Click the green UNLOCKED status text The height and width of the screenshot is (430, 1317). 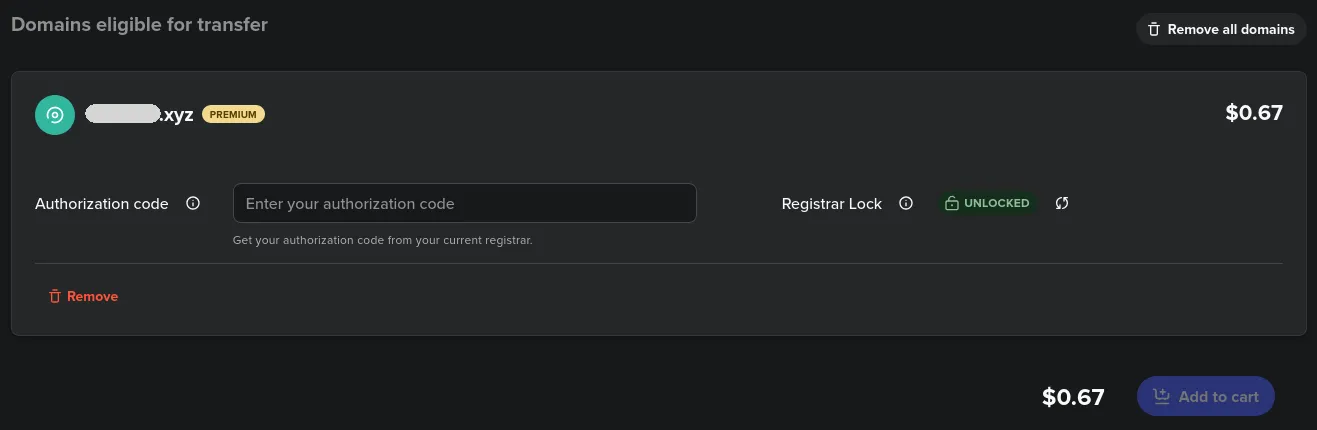(x=996, y=203)
